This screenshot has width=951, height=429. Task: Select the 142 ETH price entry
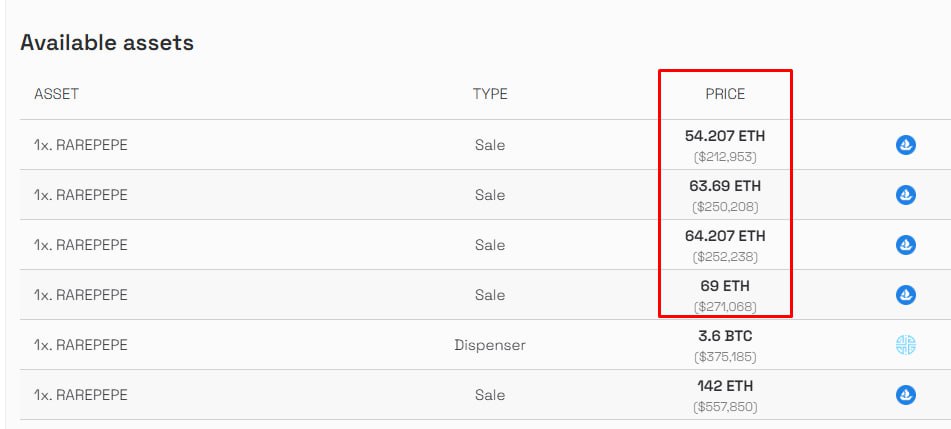(x=725, y=386)
